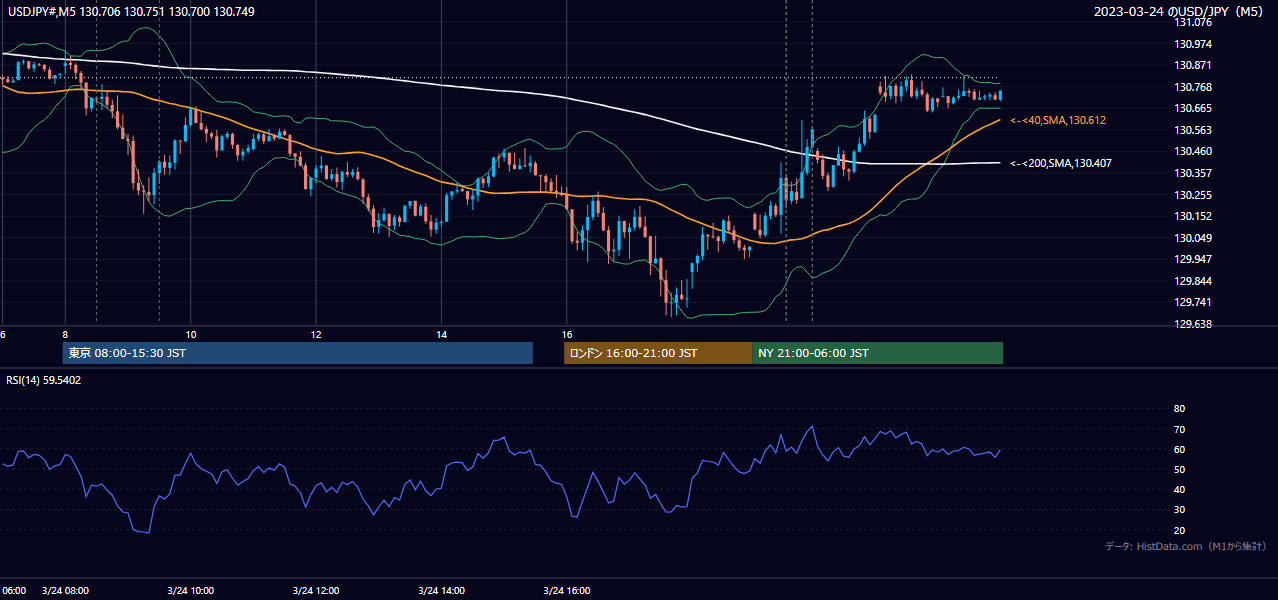Click price axis value 130.255

point(1192,195)
